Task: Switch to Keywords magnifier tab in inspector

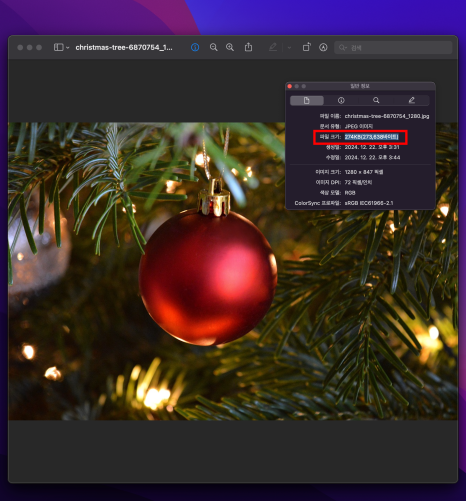Action: 376,100
